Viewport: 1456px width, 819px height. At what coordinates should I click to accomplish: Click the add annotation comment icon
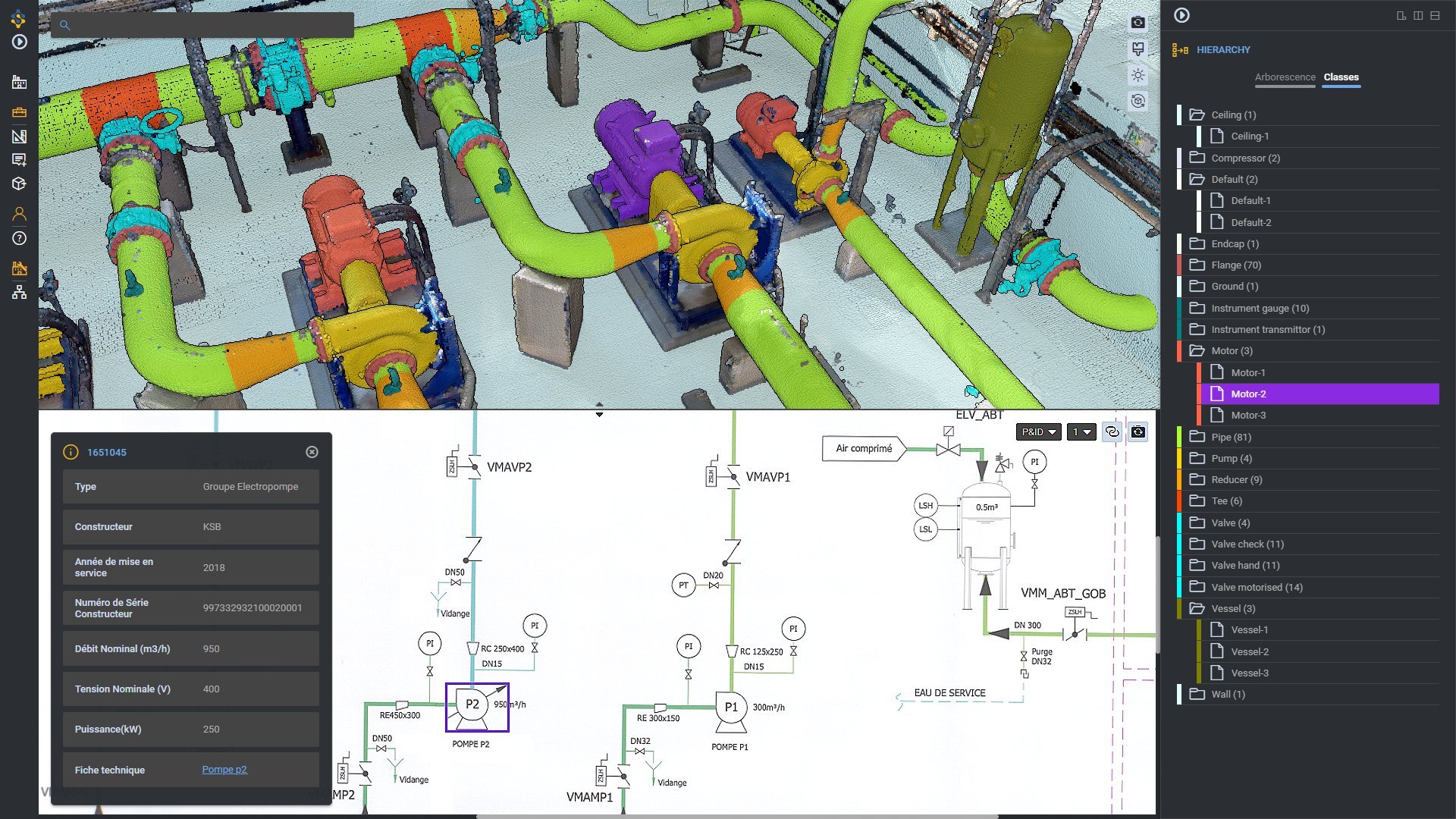click(x=19, y=160)
